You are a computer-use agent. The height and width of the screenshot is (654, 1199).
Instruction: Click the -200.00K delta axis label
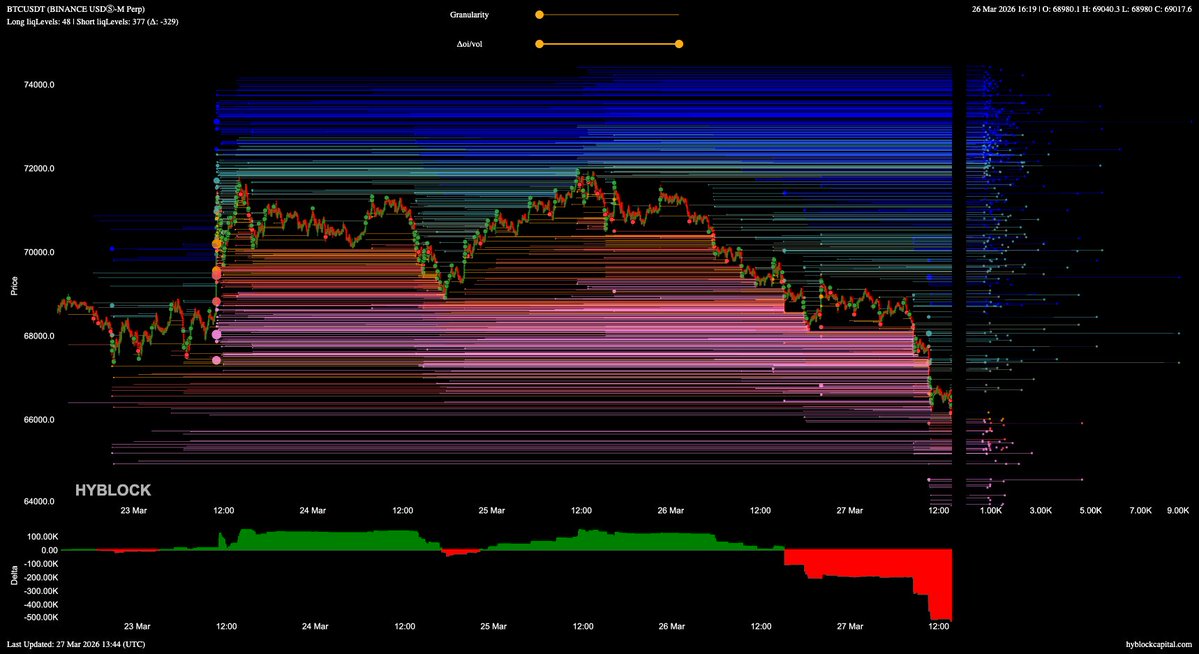click(41, 578)
